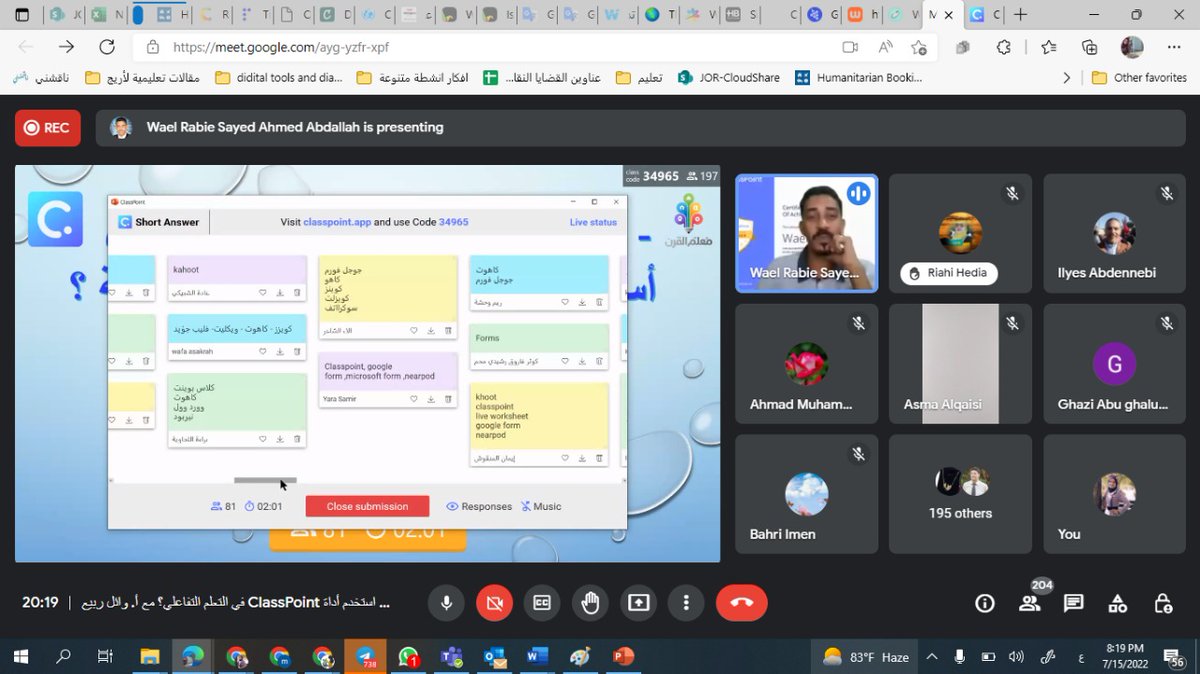The image size is (1200, 674).
Task: Open the Meet activities shapes icon
Action: click(1118, 603)
